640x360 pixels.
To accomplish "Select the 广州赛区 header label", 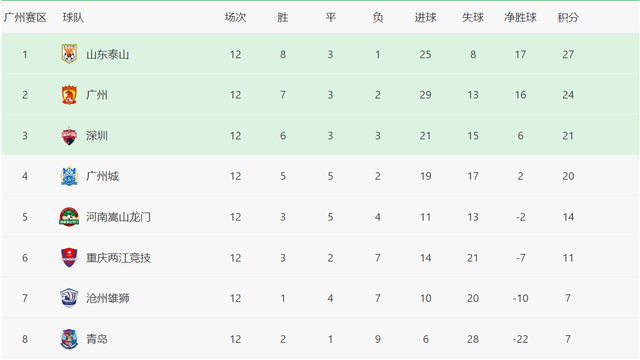I will pos(25,18).
